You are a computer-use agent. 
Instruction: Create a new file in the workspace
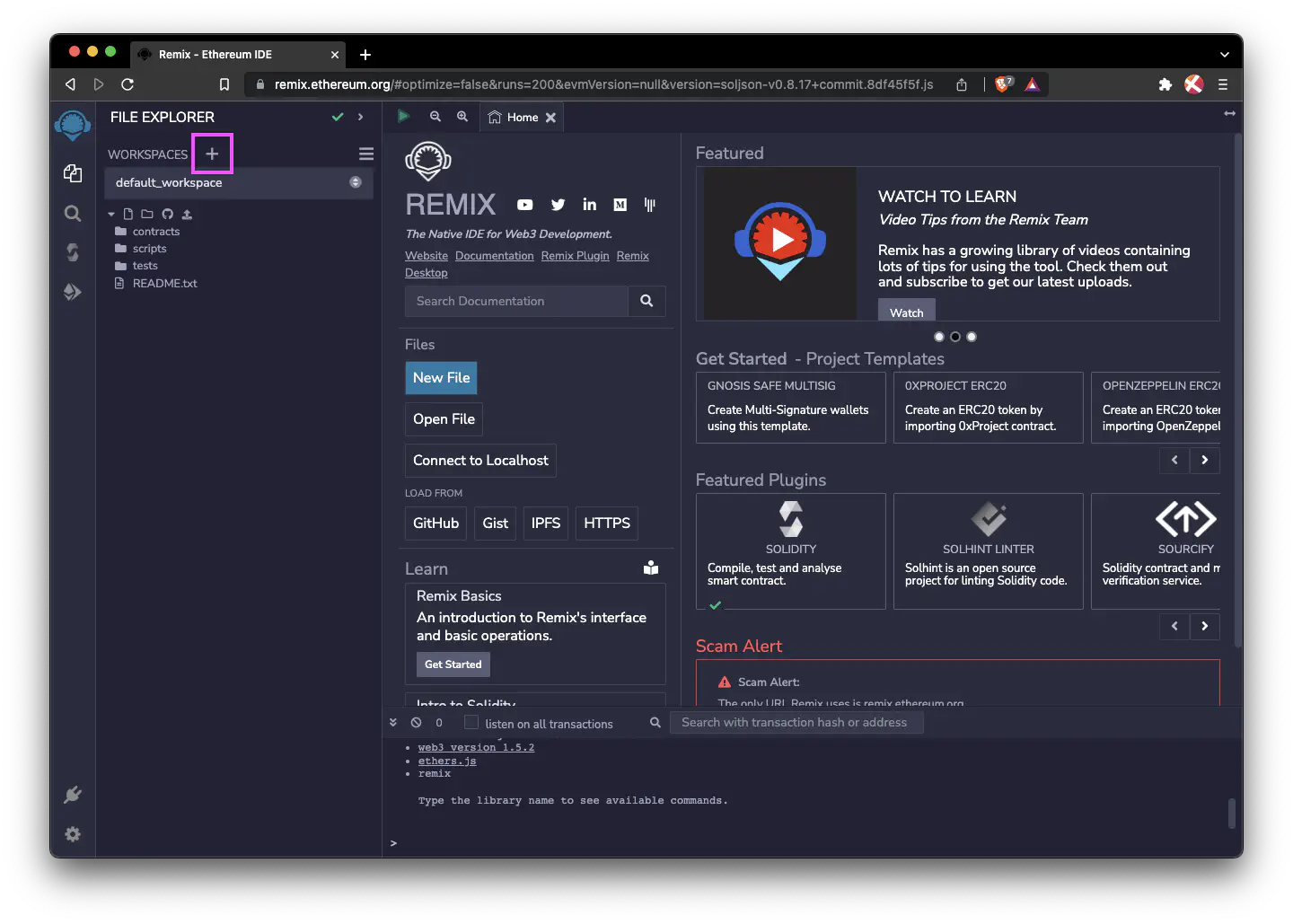click(x=128, y=214)
